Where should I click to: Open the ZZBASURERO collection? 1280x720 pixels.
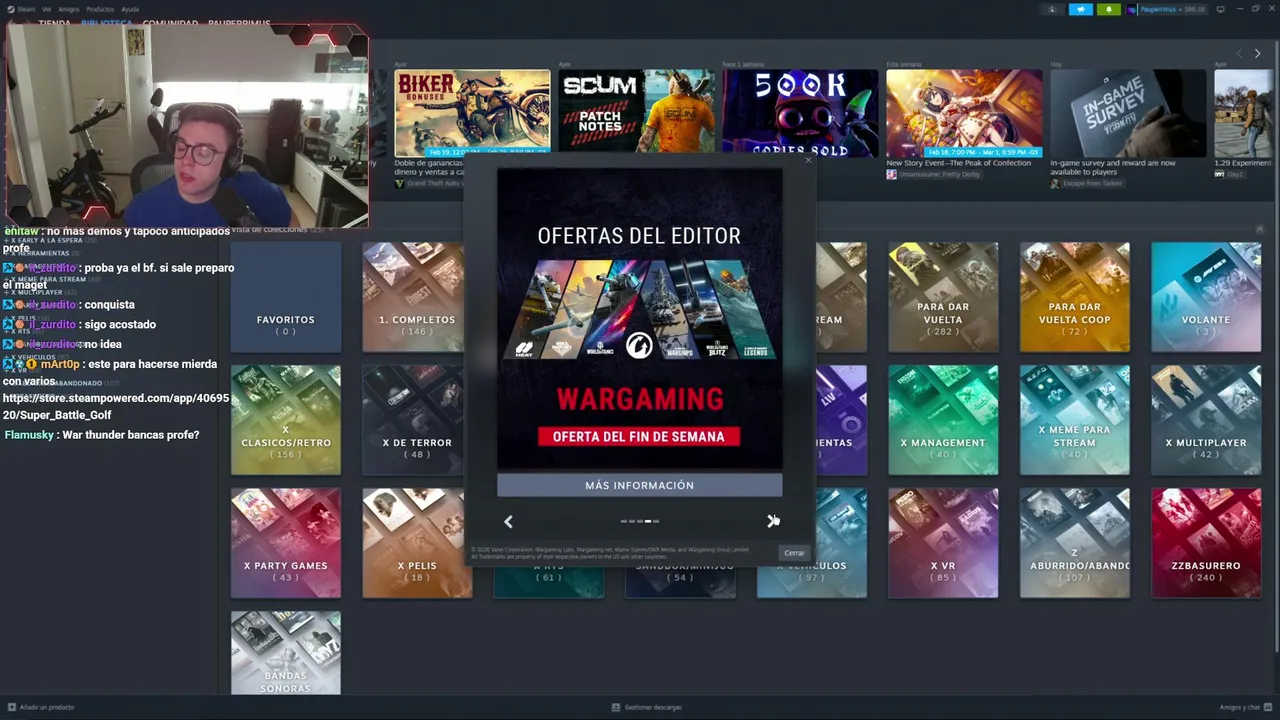point(1206,543)
